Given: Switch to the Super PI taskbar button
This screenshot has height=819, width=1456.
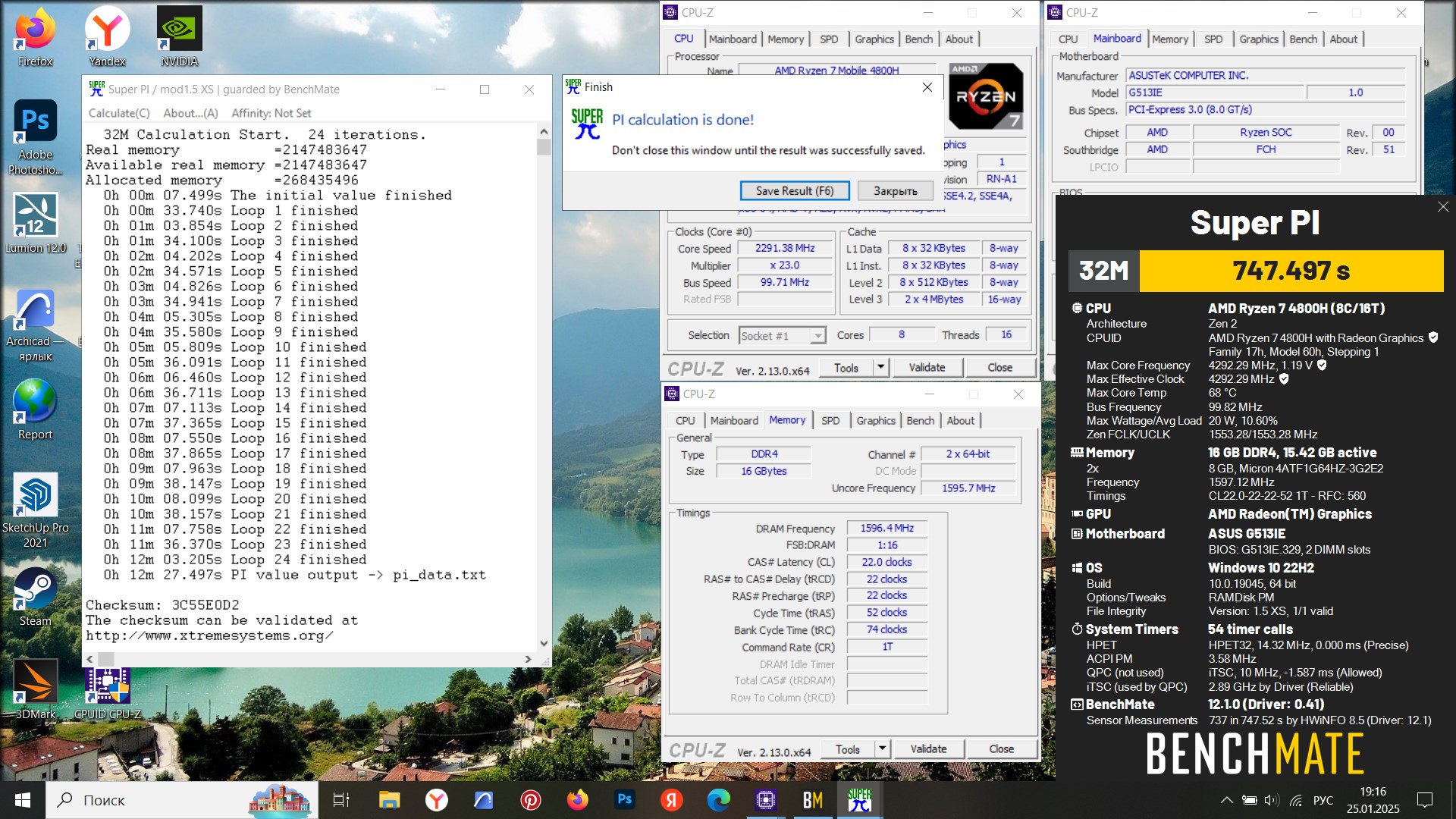Looking at the screenshot, I should (860, 800).
